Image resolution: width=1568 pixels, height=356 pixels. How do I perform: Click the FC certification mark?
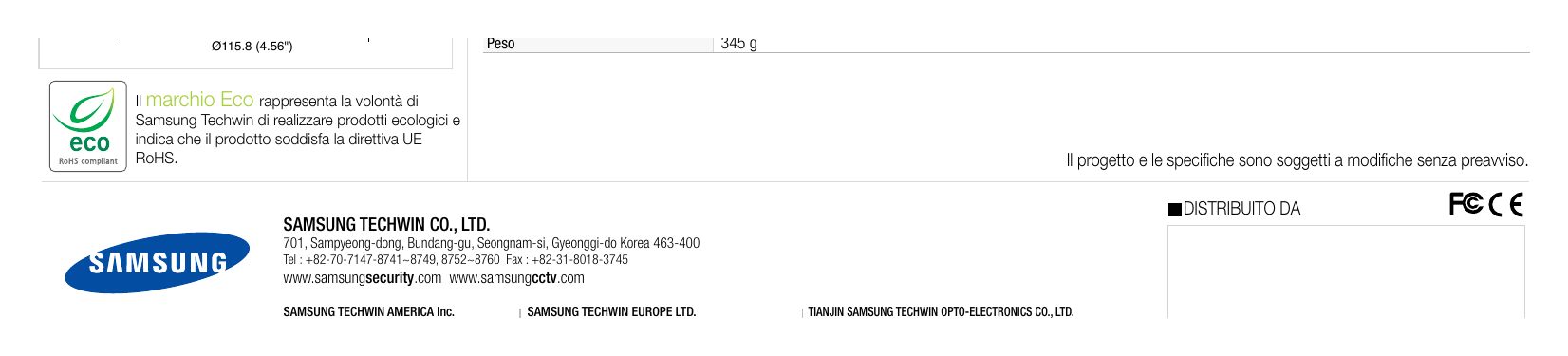click(x=1465, y=203)
